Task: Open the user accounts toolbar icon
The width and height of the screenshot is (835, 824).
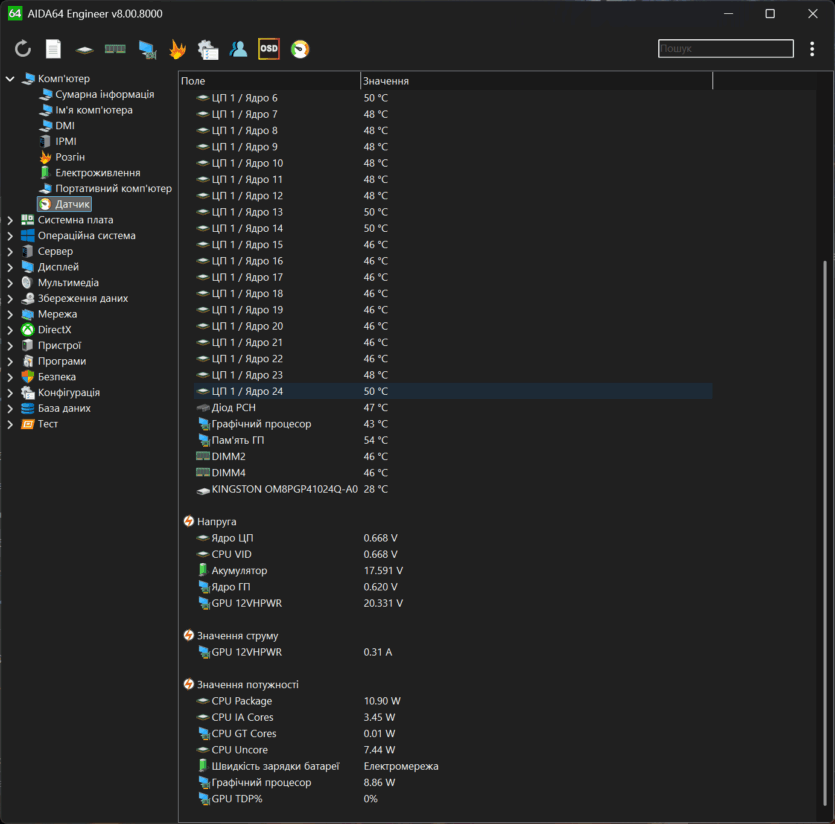Action: coord(238,49)
